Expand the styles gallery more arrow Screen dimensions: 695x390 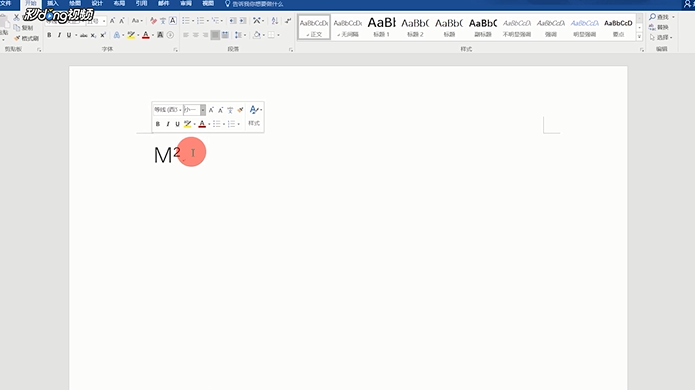[x=639, y=37]
